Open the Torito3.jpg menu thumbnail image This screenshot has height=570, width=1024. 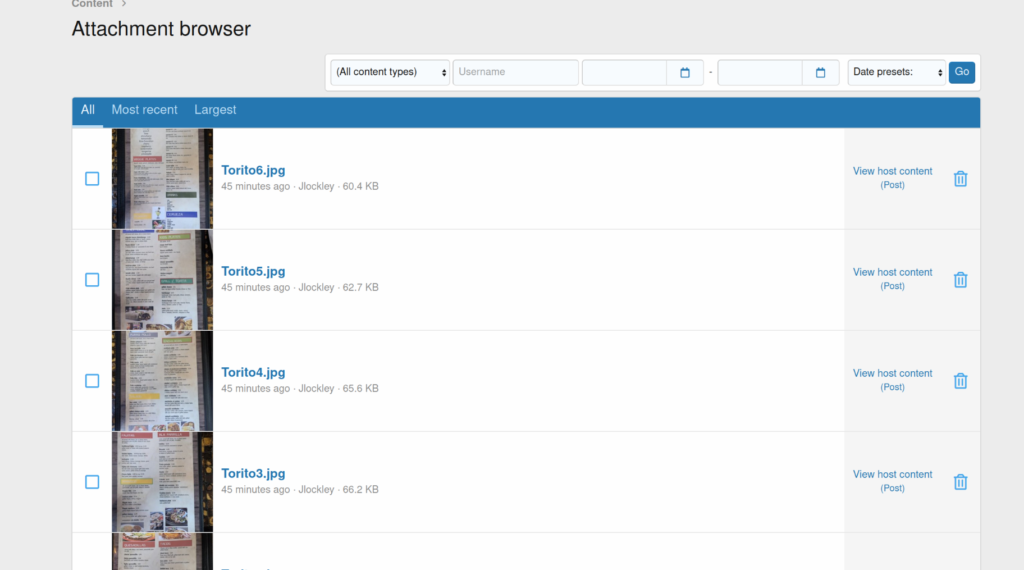(162, 482)
